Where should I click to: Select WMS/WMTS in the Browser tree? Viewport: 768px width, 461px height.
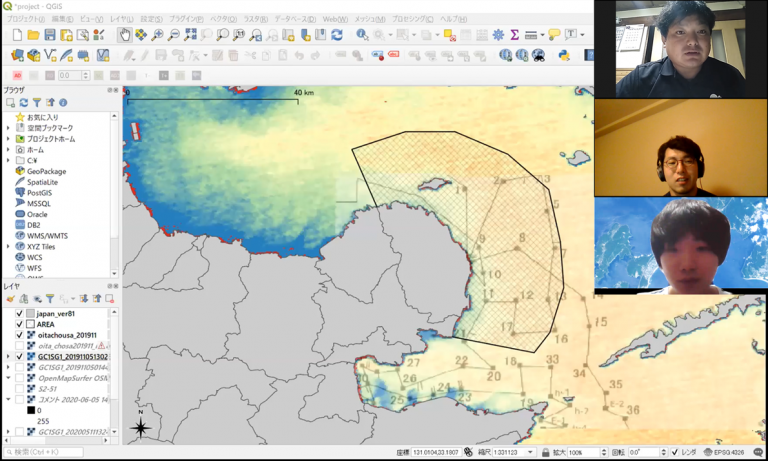click(x=48, y=236)
